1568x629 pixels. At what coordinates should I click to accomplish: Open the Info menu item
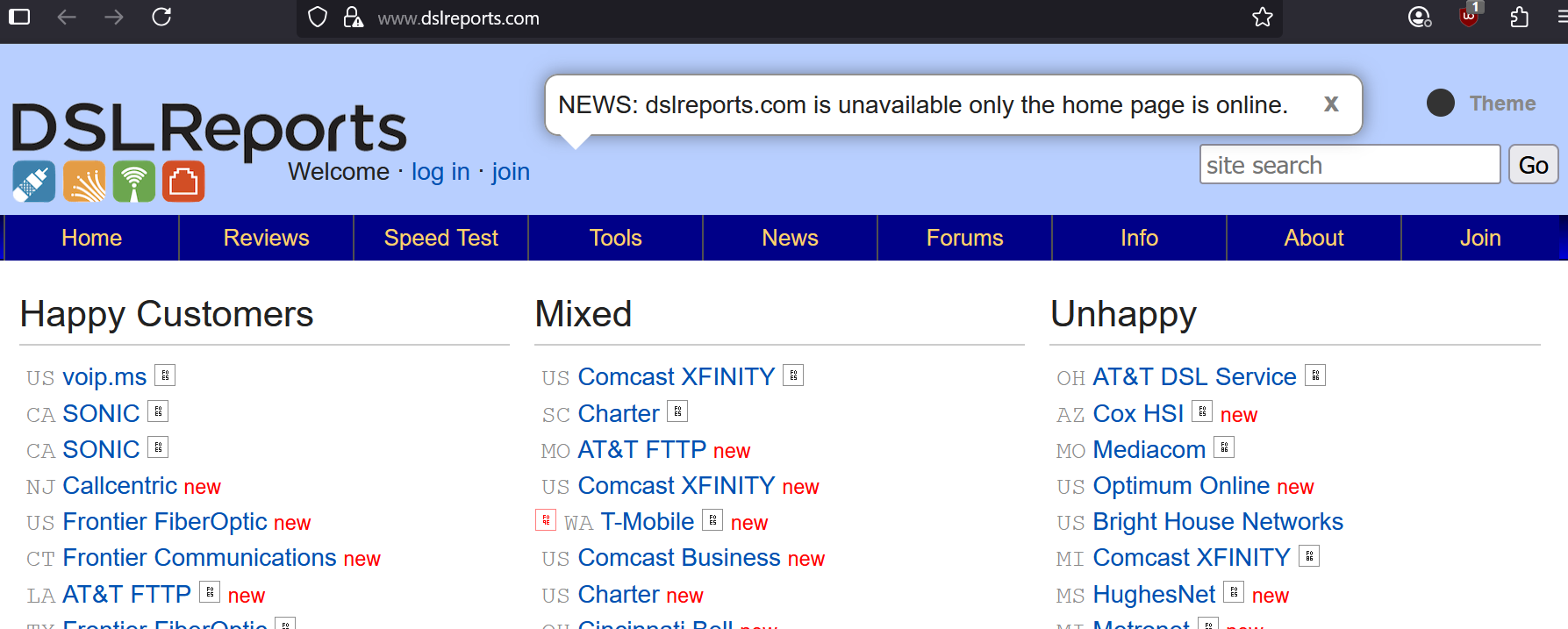click(1139, 238)
